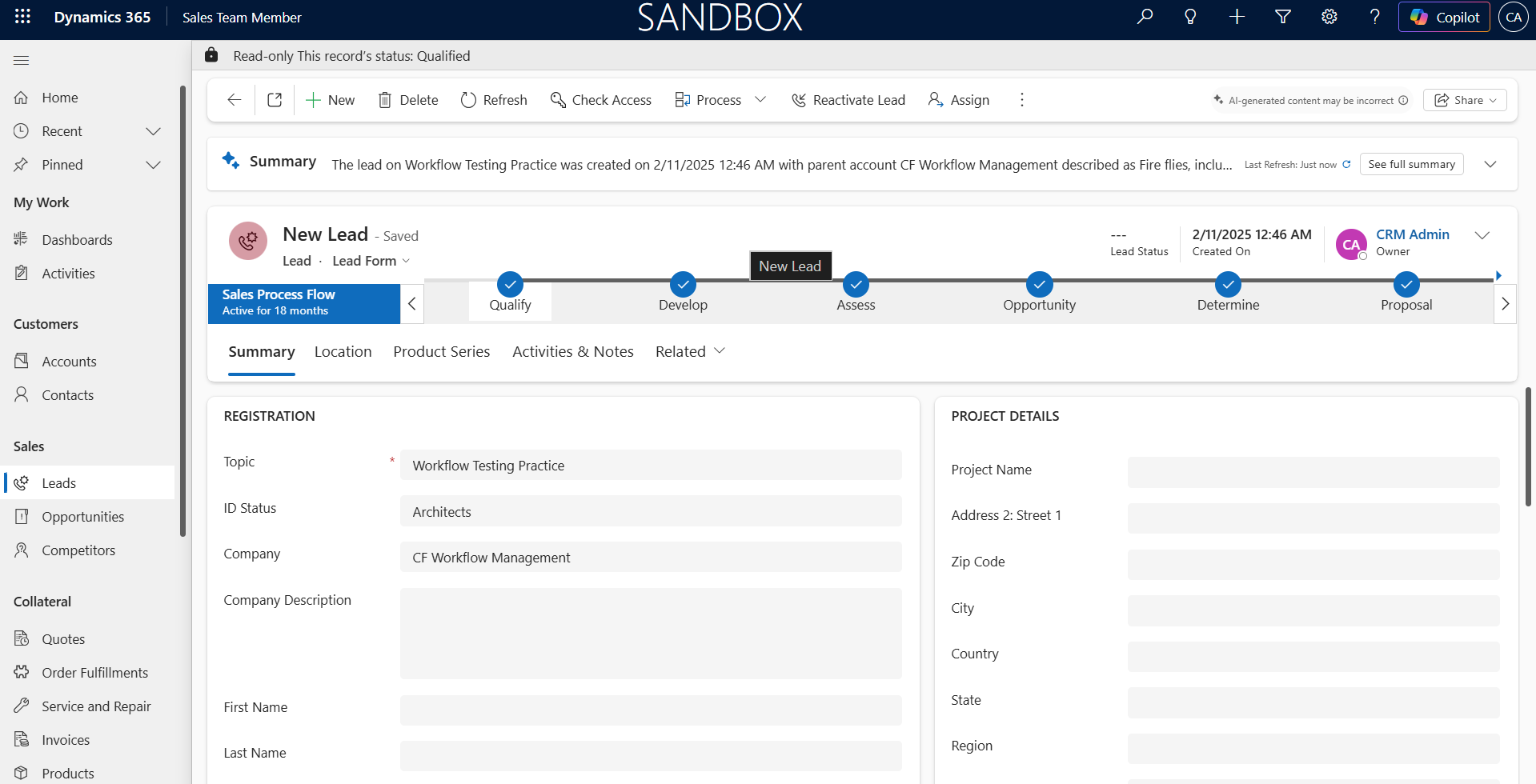Open the settings gear icon
The width and height of the screenshot is (1536, 784).
point(1329,17)
